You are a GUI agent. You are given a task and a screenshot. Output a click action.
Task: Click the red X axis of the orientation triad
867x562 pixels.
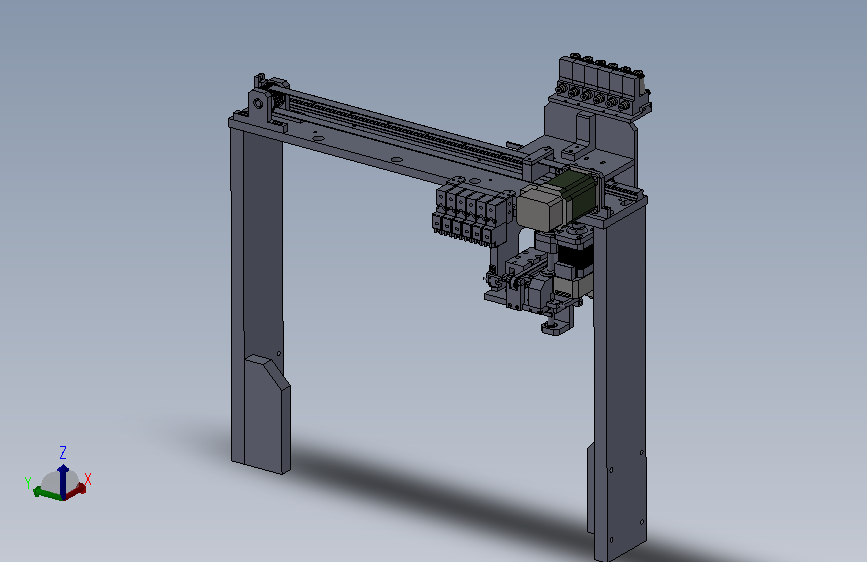point(77,490)
